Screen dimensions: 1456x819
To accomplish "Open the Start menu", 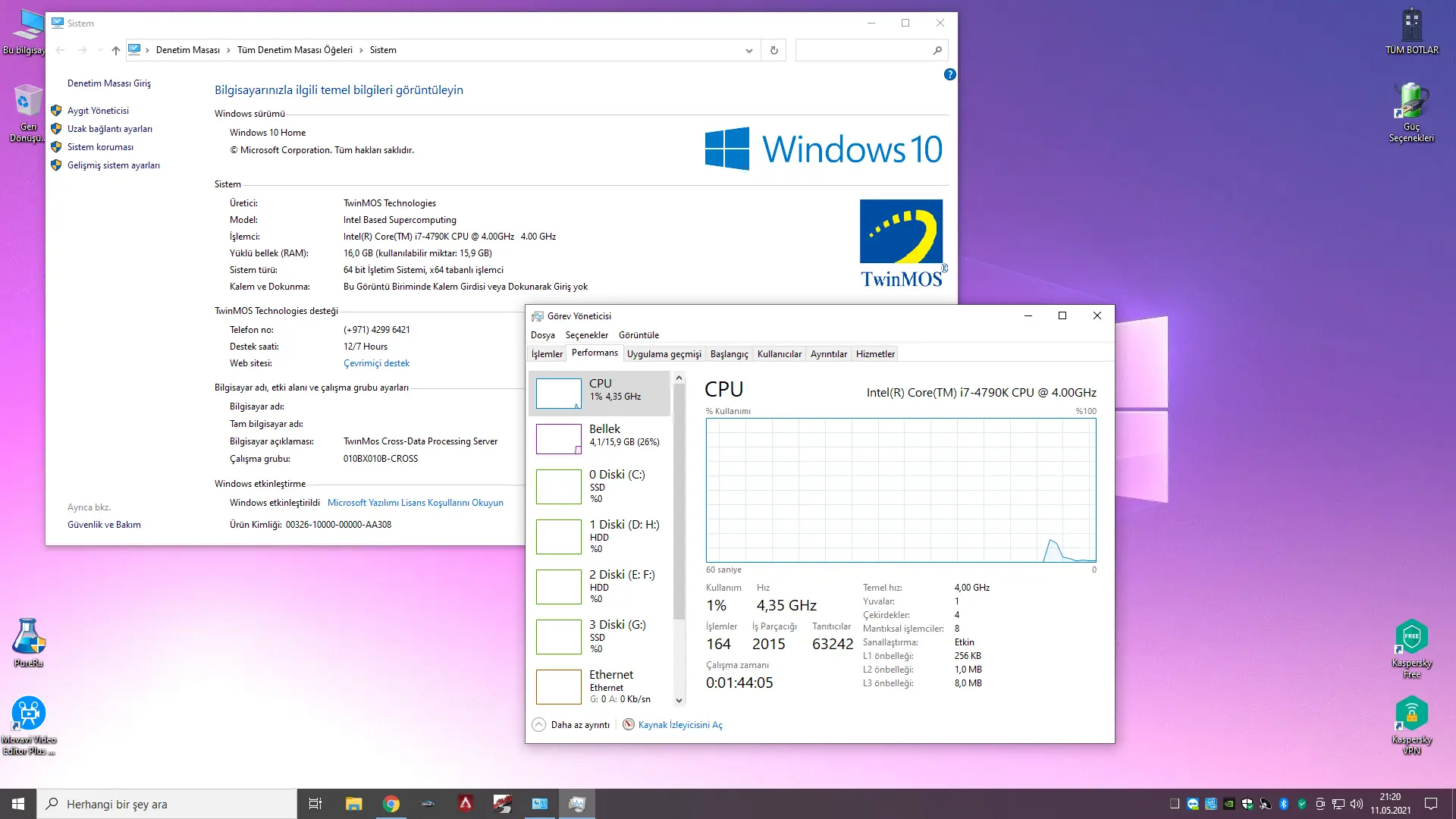I will tap(18, 804).
